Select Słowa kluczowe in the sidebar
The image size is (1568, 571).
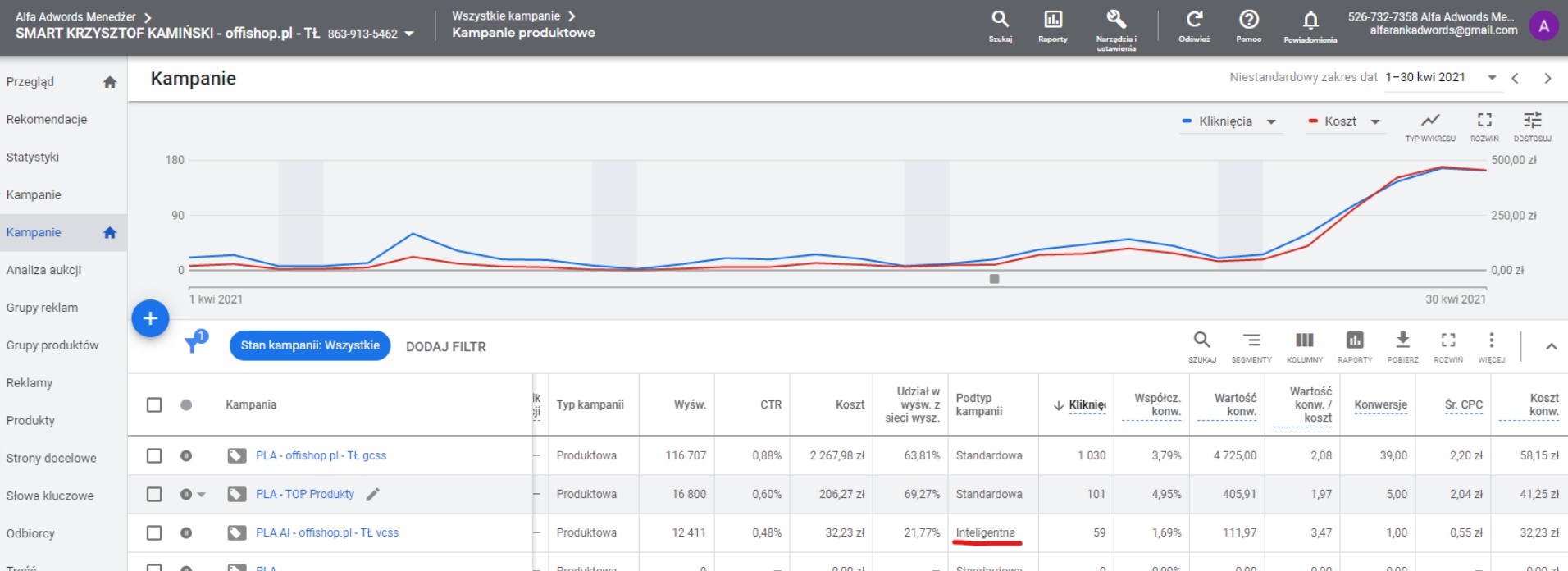point(50,496)
